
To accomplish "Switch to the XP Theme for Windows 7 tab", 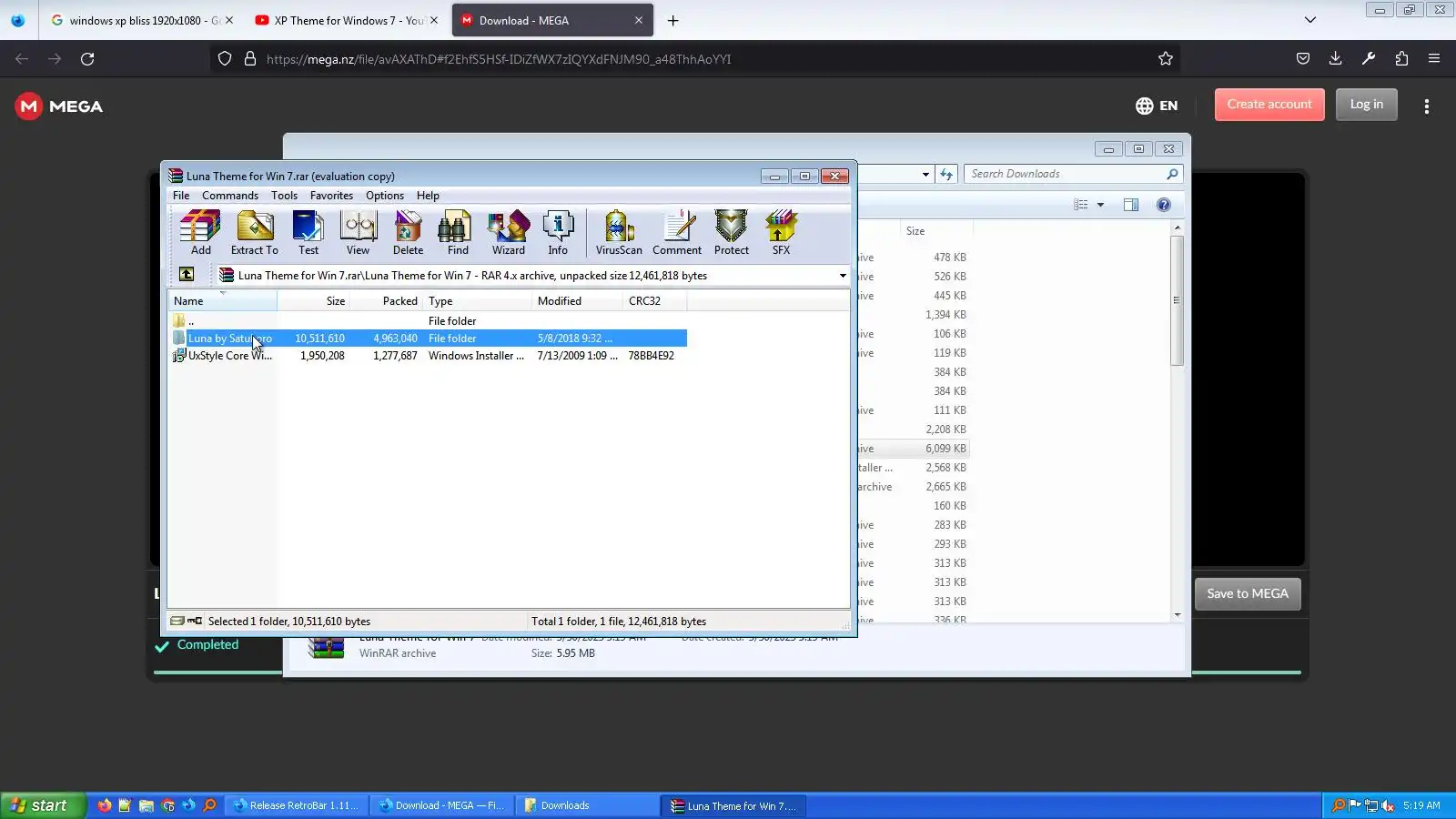I will coord(347,20).
